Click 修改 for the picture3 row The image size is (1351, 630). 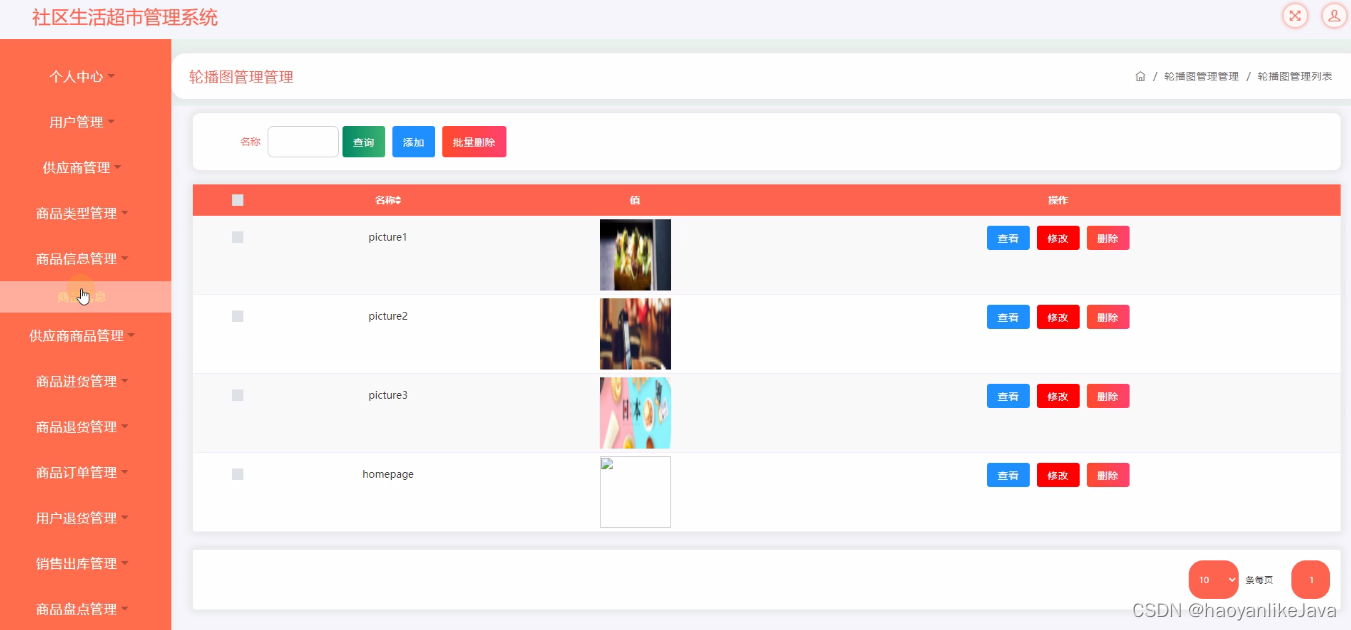1058,396
